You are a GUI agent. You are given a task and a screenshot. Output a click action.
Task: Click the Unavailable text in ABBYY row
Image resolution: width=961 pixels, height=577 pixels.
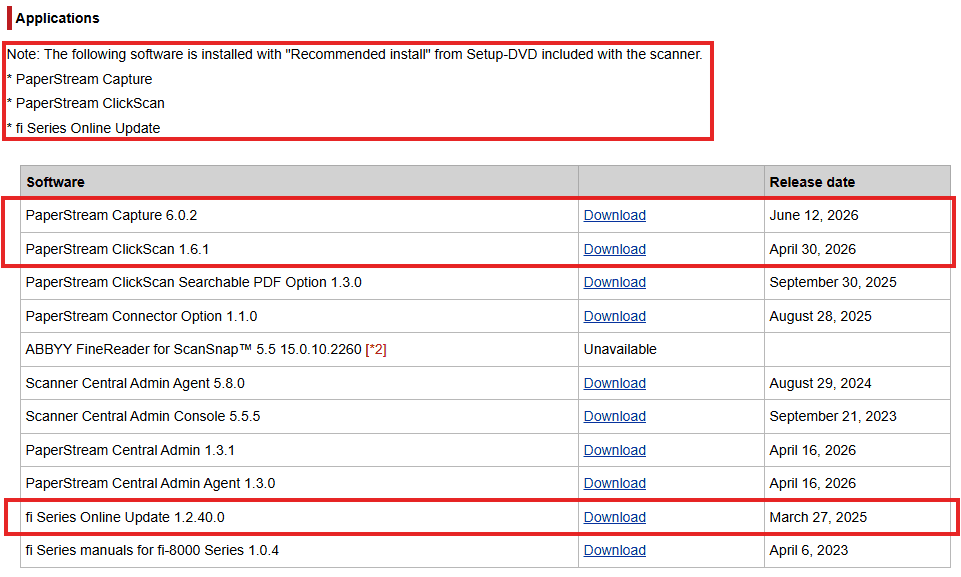[620, 349]
